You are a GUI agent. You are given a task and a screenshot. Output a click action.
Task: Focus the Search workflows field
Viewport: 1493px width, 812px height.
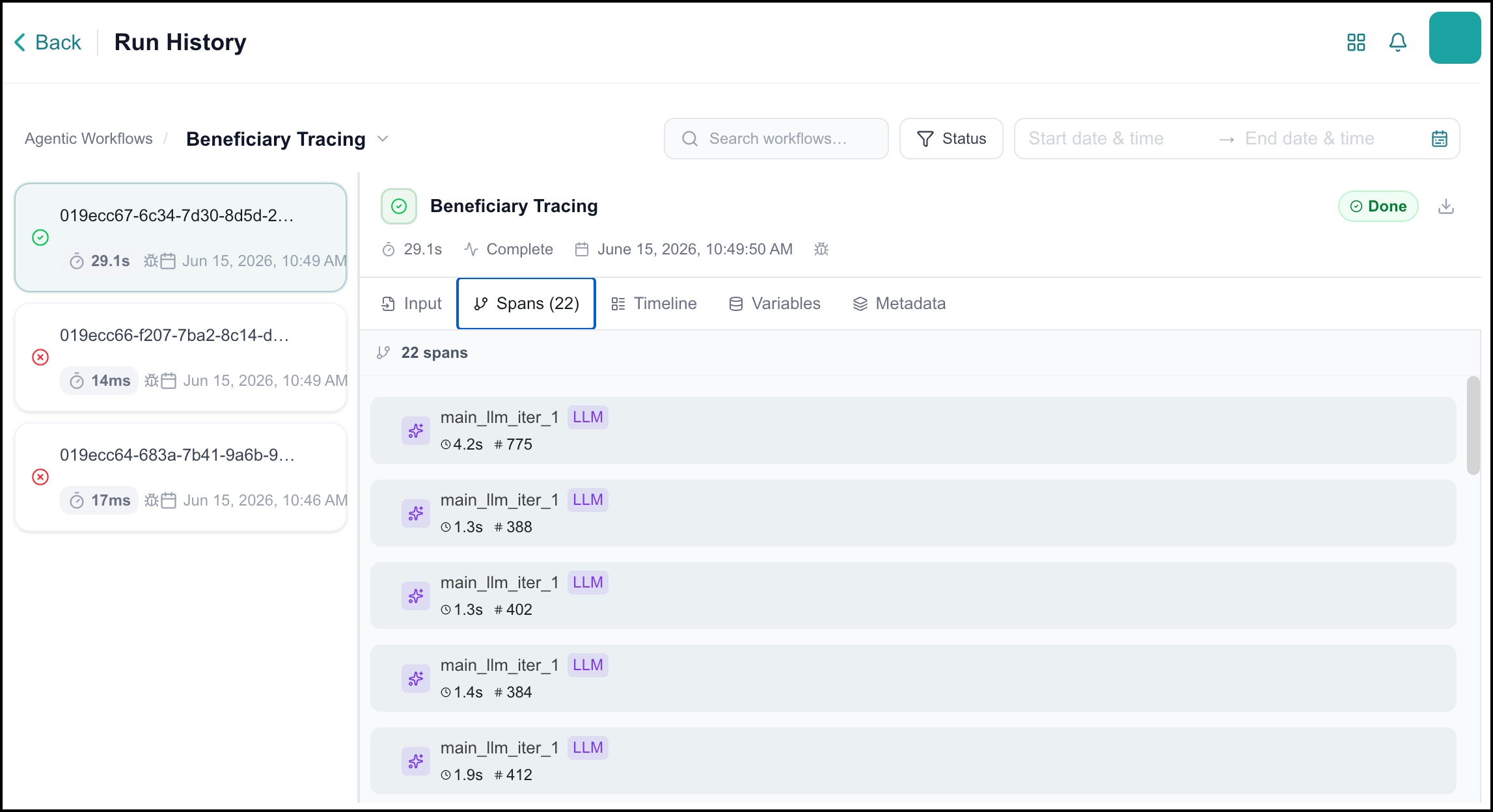pos(776,139)
